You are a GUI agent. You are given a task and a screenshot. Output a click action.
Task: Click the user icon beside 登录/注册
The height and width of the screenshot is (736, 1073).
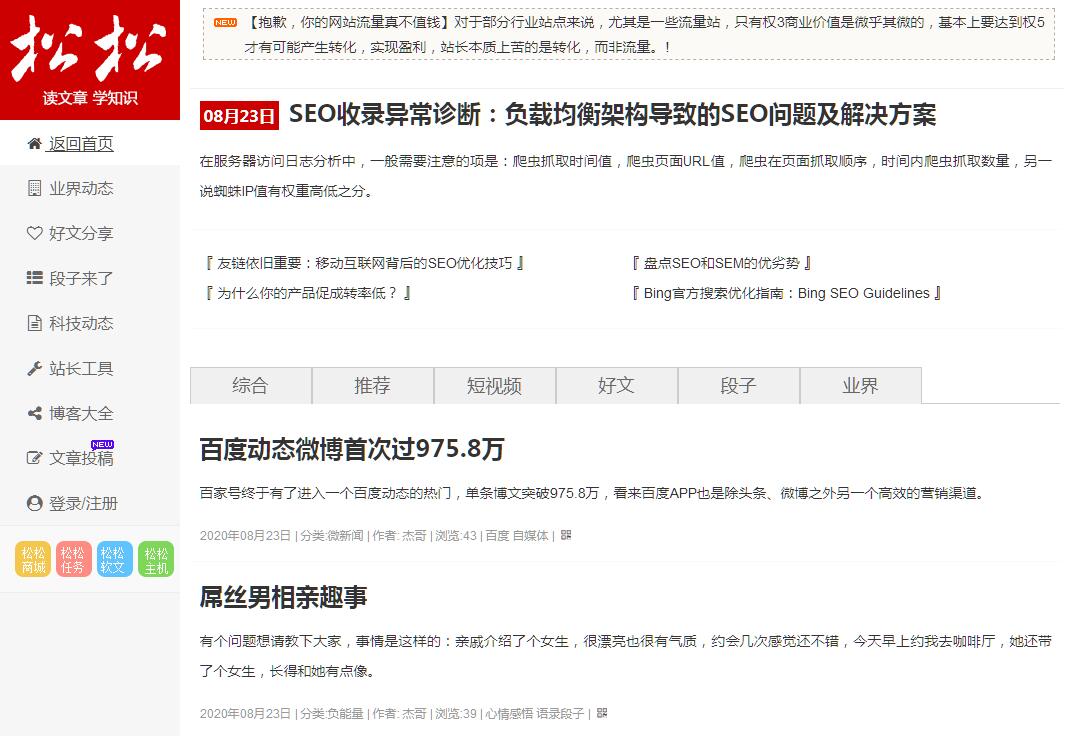(35, 504)
